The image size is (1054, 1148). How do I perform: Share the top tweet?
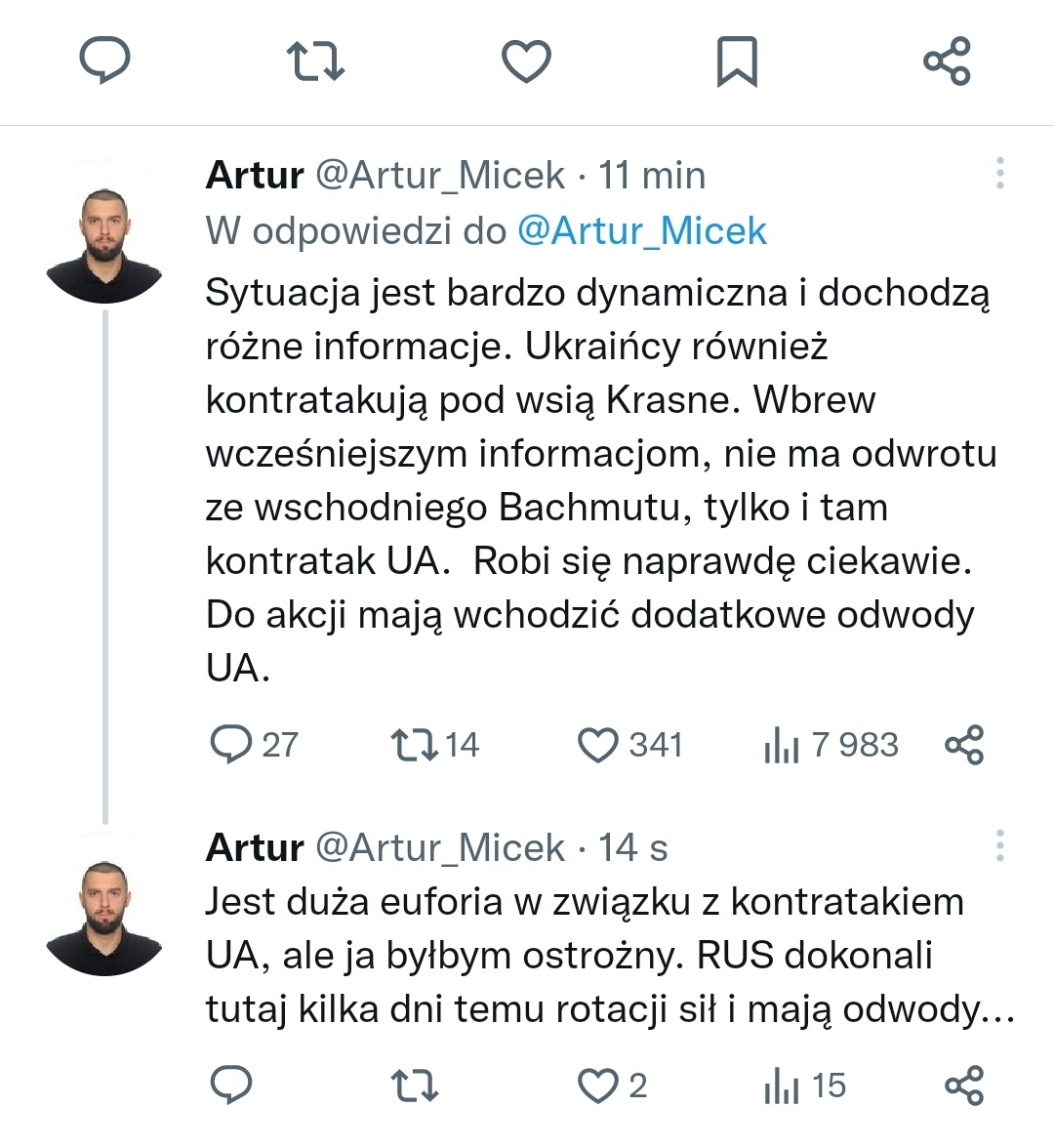tap(947, 61)
